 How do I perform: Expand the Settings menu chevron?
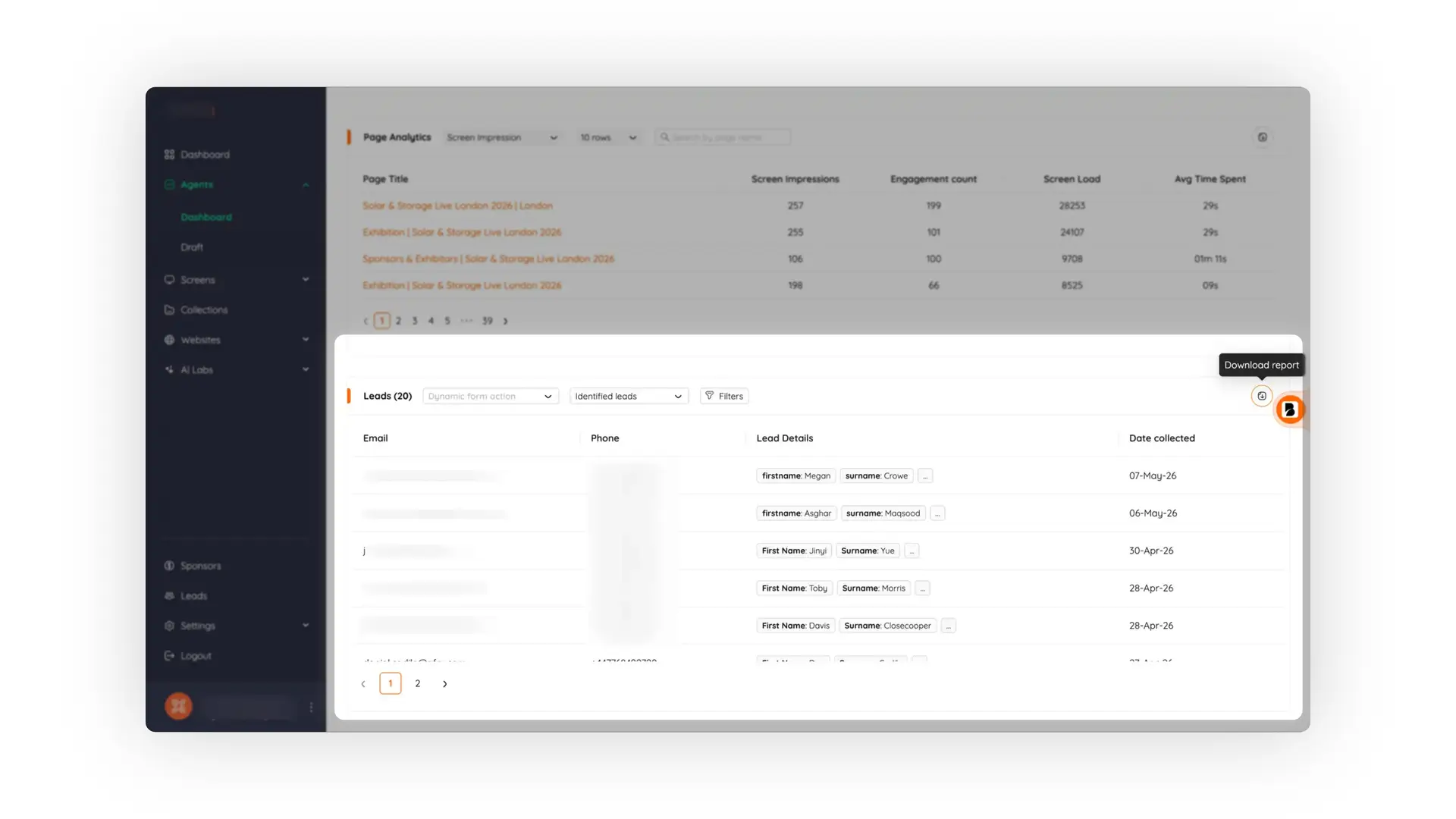coord(306,626)
